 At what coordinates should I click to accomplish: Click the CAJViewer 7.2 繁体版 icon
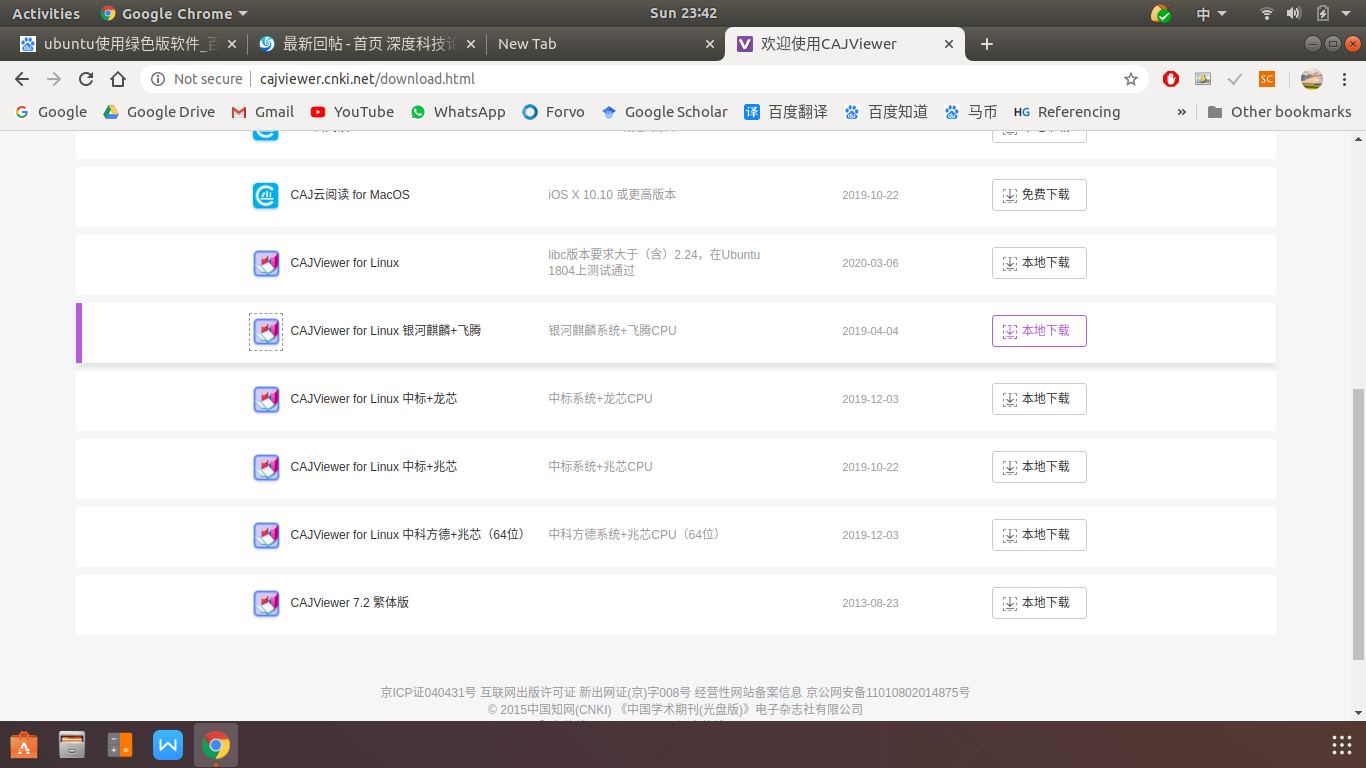pyautogui.click(x=266, y=603)
